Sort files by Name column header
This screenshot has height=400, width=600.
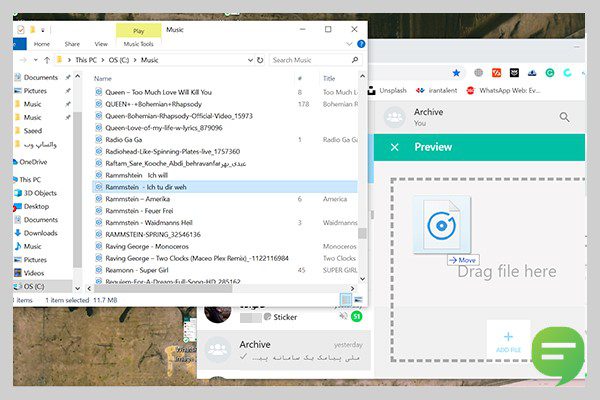click(x=103, y=78)
